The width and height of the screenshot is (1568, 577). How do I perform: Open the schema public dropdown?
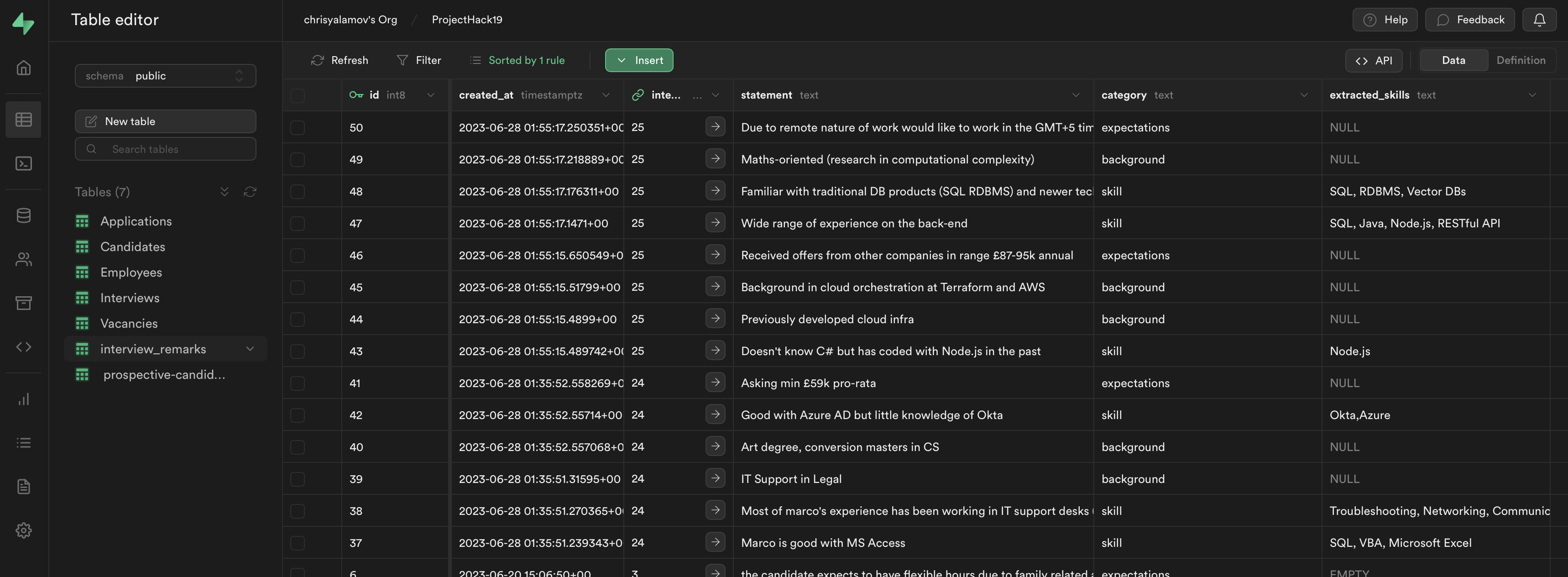[165, 75]
